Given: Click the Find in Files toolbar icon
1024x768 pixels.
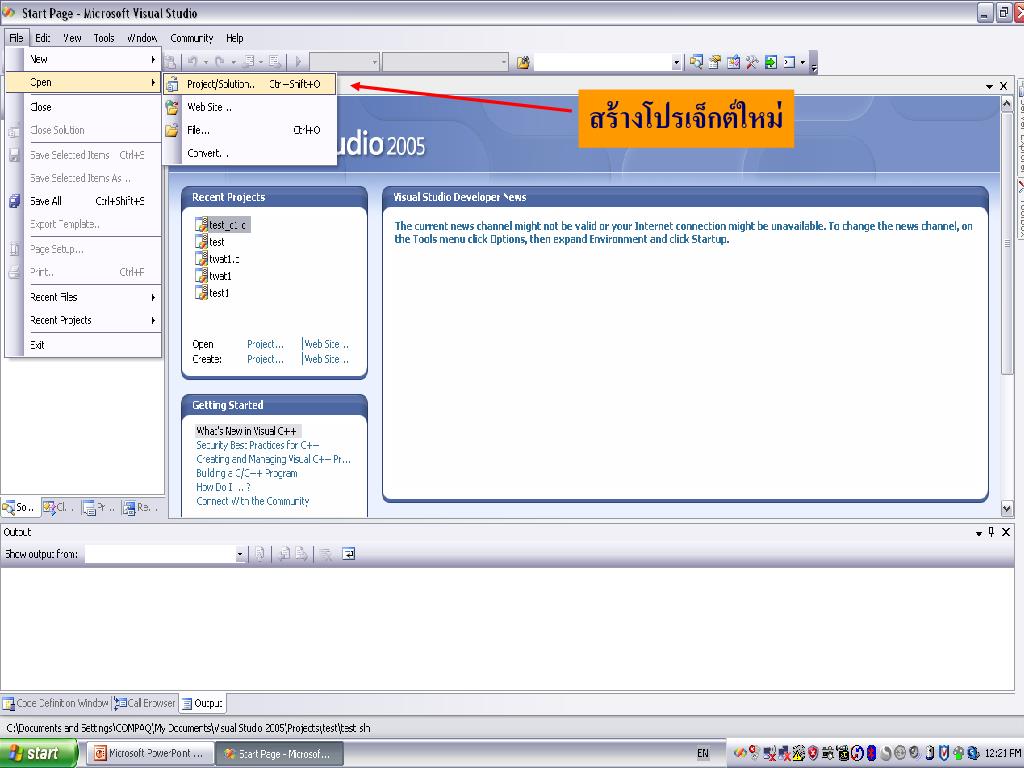Looking at the screenshot, I should click(x=522, y=62).
